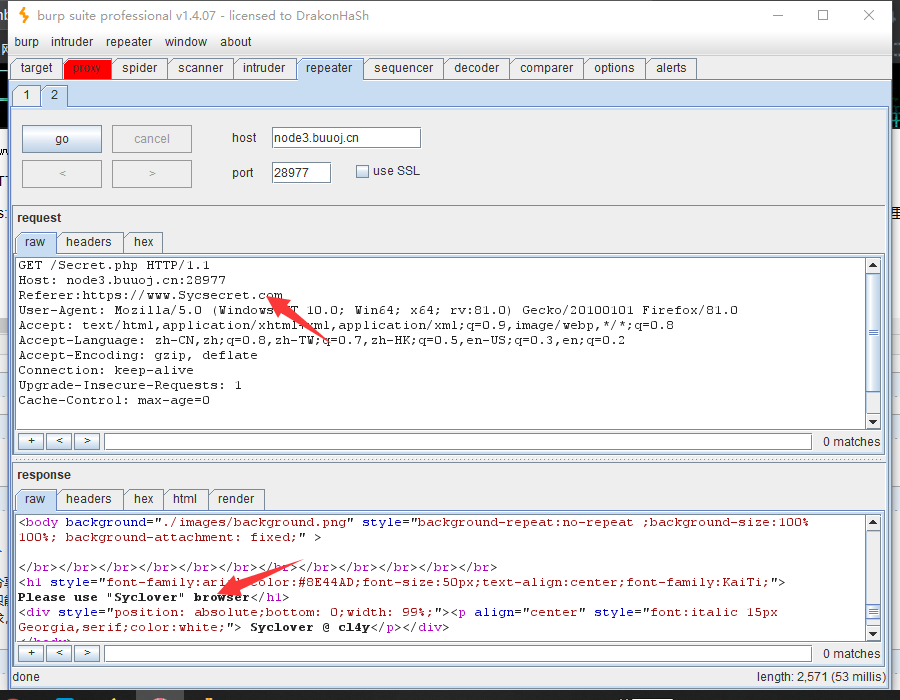Click response search previous match button
Viewport: 900px width, 700px height.
[59, 653]
